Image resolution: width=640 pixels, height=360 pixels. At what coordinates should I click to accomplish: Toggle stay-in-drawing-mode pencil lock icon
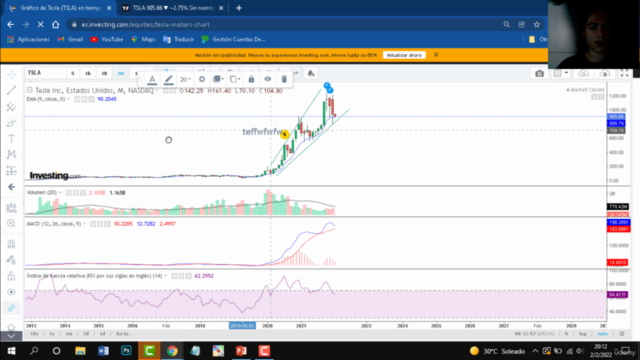[x=11, y=260]
